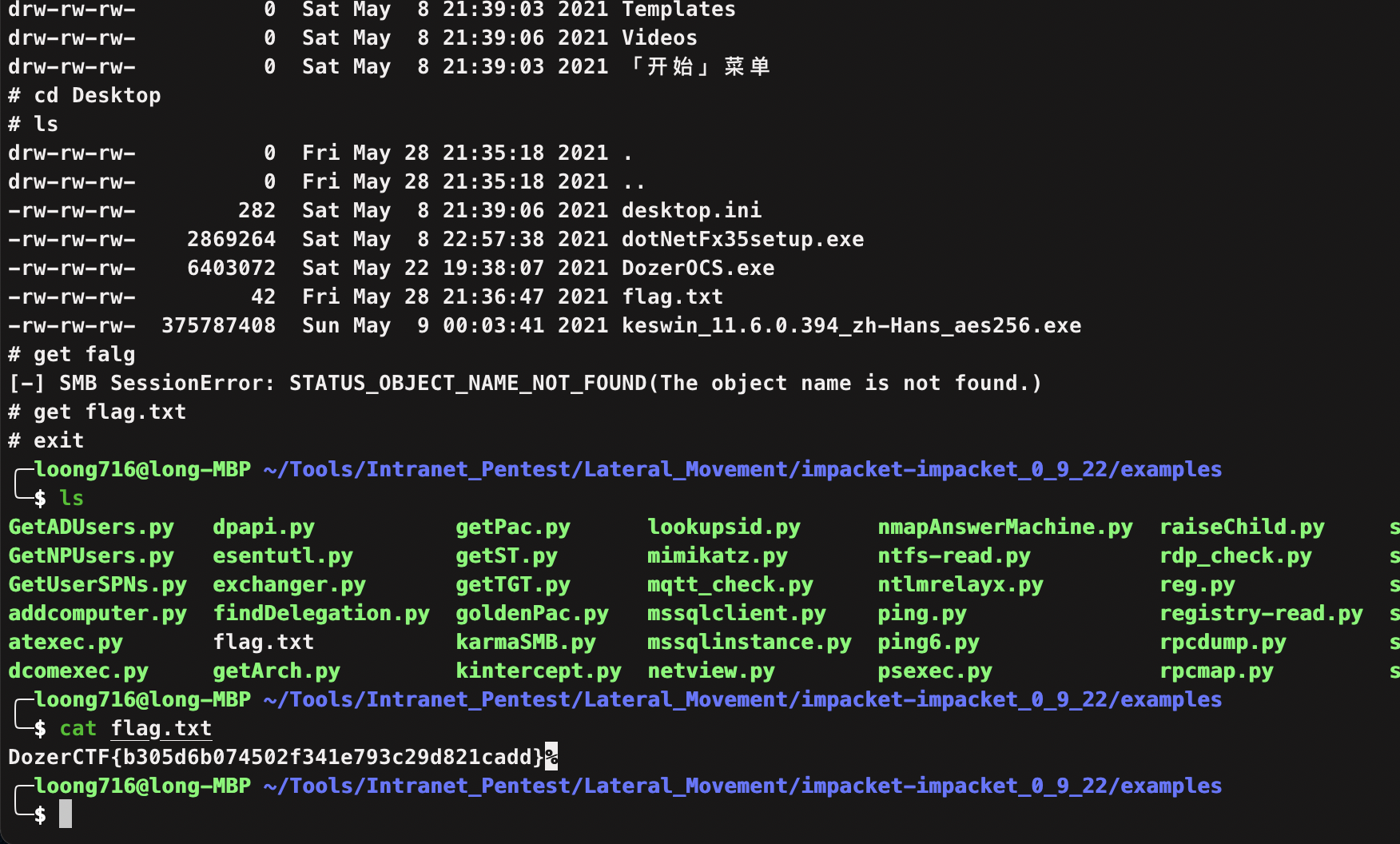1400x844 pixels.
Task: Click the Videos directory entry
Action: [x=659, y=38]
